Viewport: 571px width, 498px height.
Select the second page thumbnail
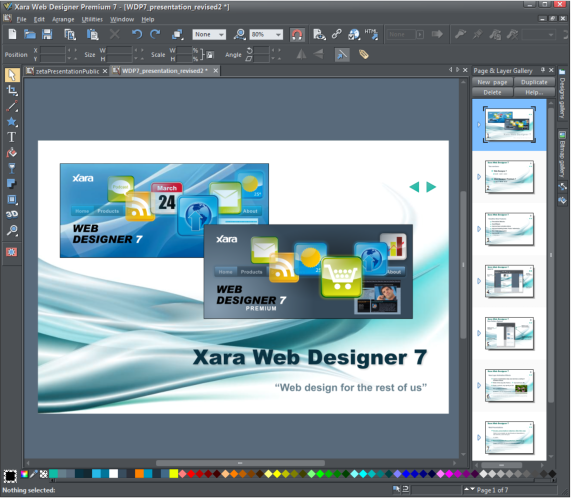point(509,177)
